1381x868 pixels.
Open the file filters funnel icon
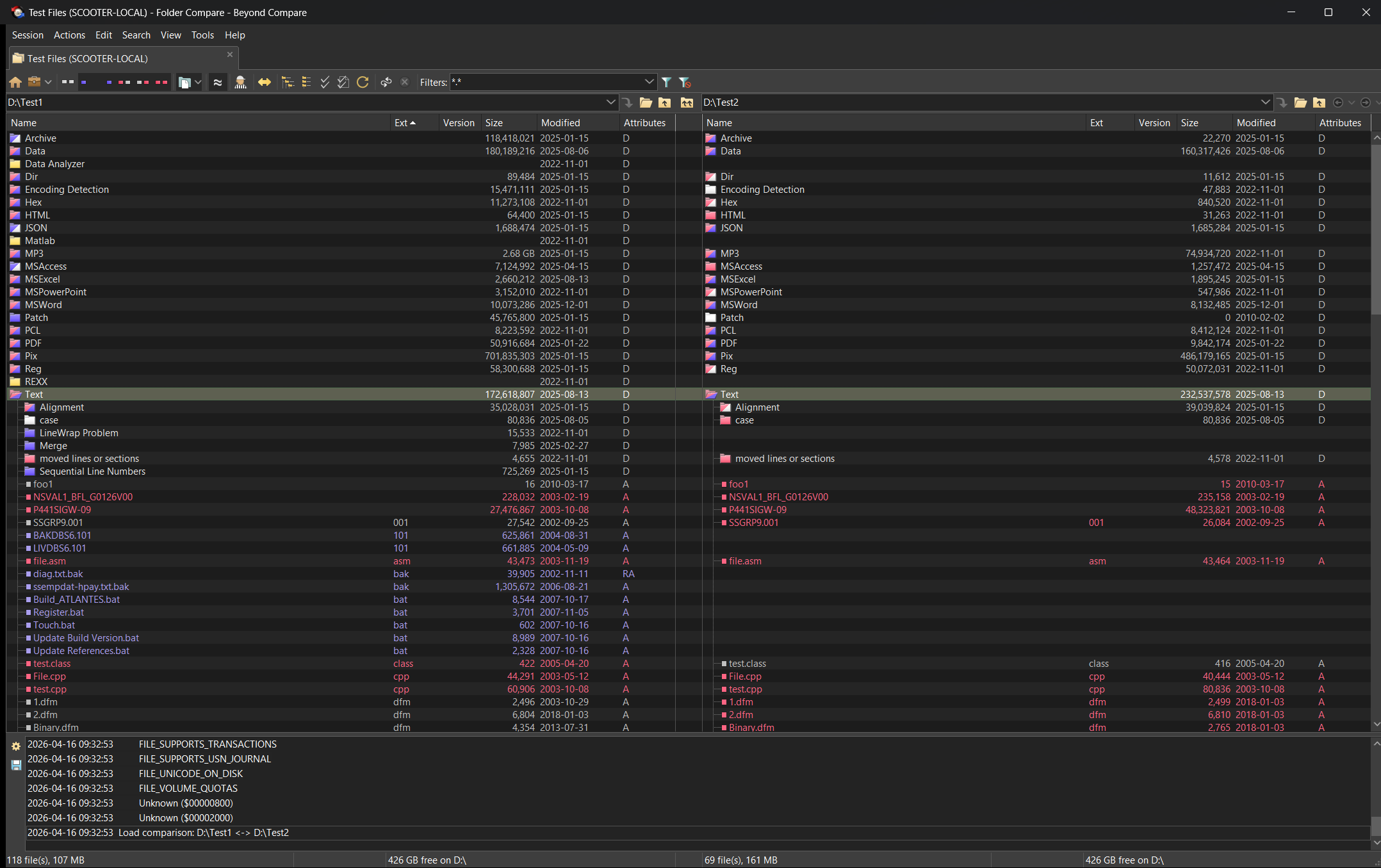pos(666,82)
